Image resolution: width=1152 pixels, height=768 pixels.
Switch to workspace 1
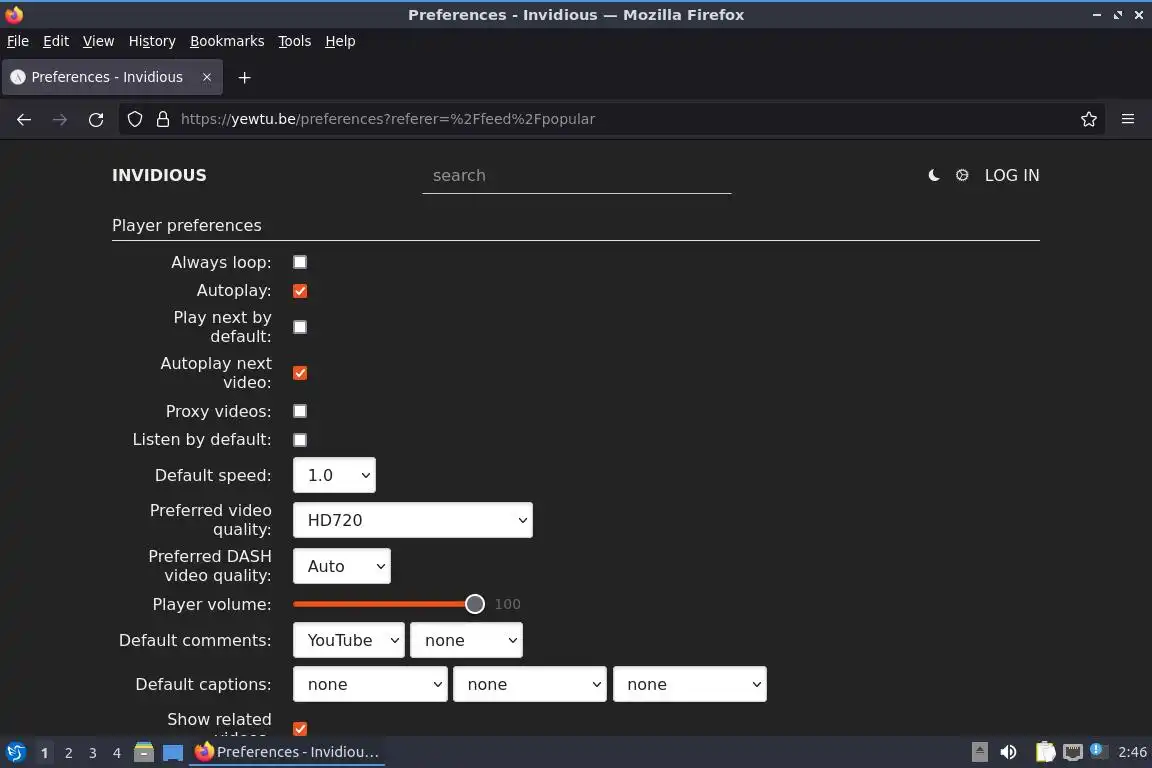[44, 753]
